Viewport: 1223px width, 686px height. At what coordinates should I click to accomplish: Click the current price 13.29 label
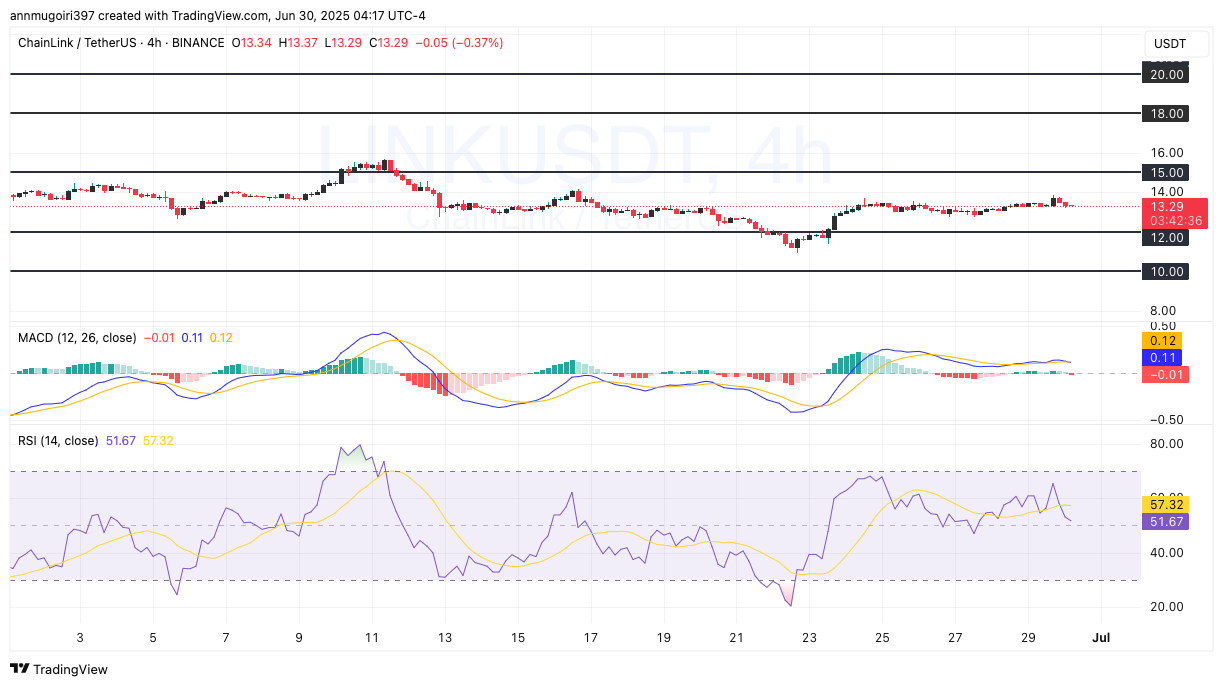1167,206
